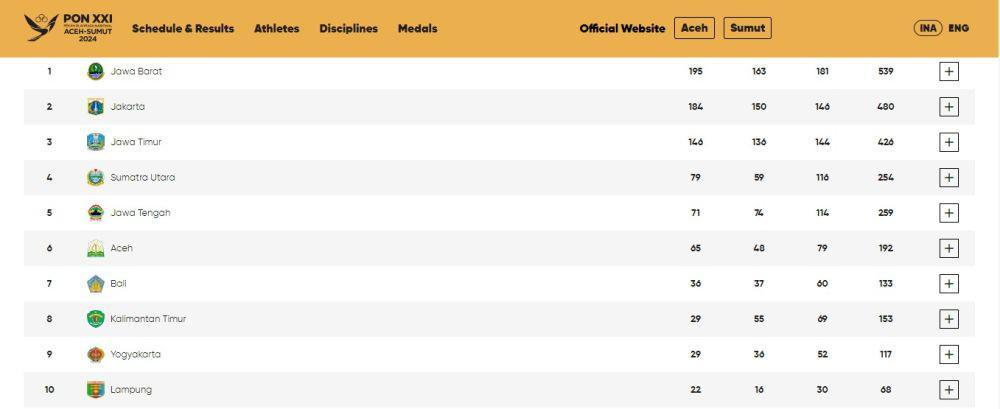Click the Lampung name
1000x409 pixels.
(131, 389)
